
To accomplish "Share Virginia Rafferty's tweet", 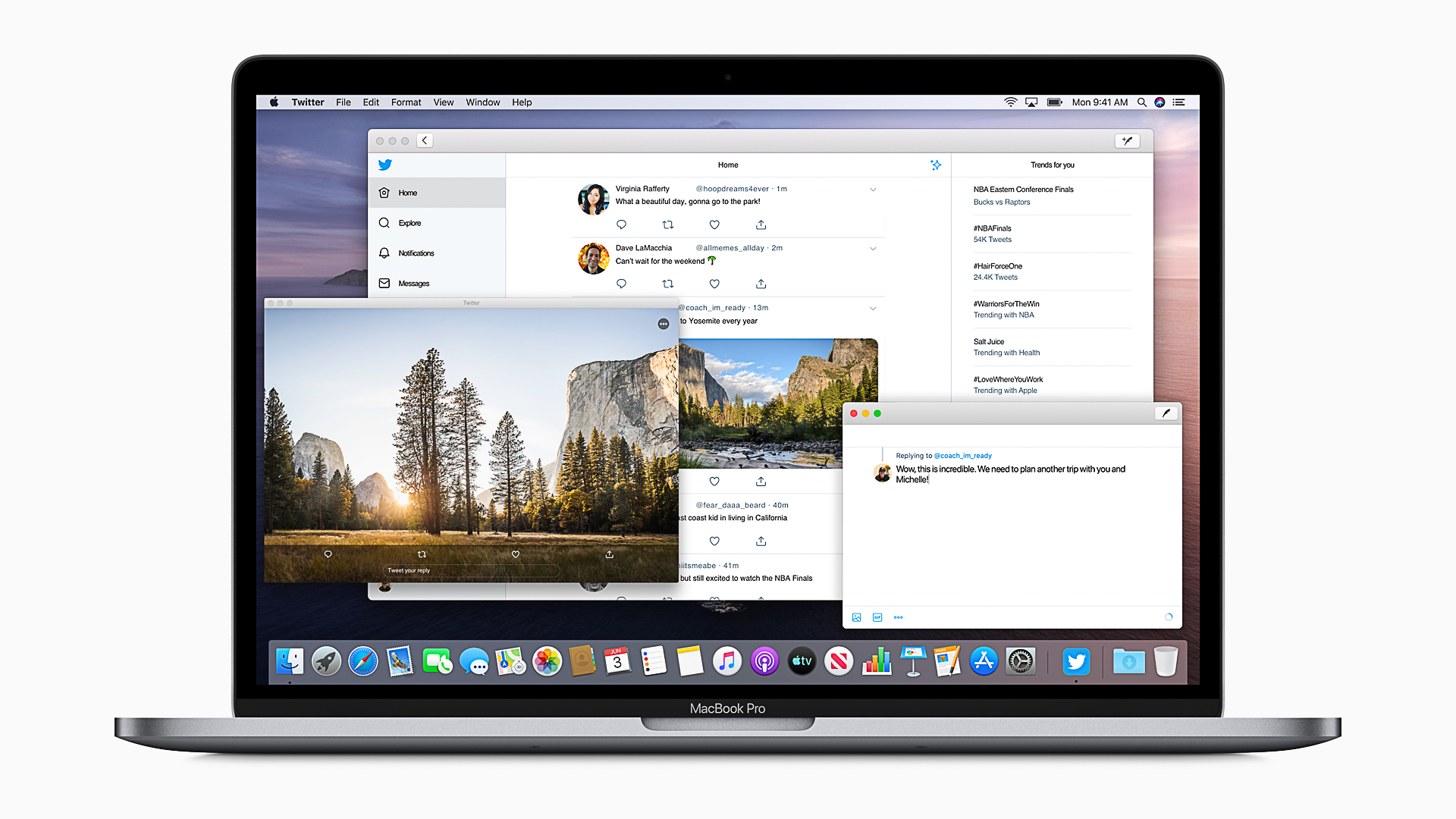I will click(x=761, y=224).
